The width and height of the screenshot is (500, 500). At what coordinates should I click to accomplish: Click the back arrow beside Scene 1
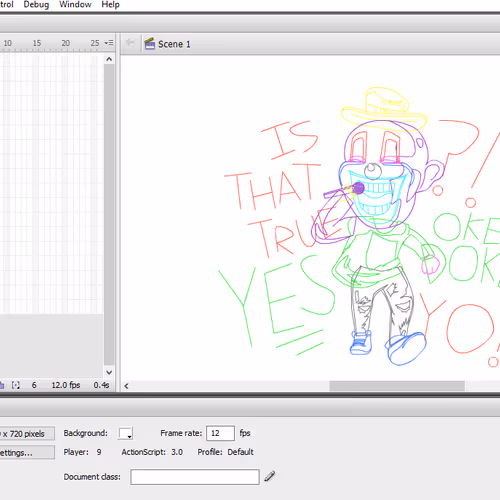130,43
